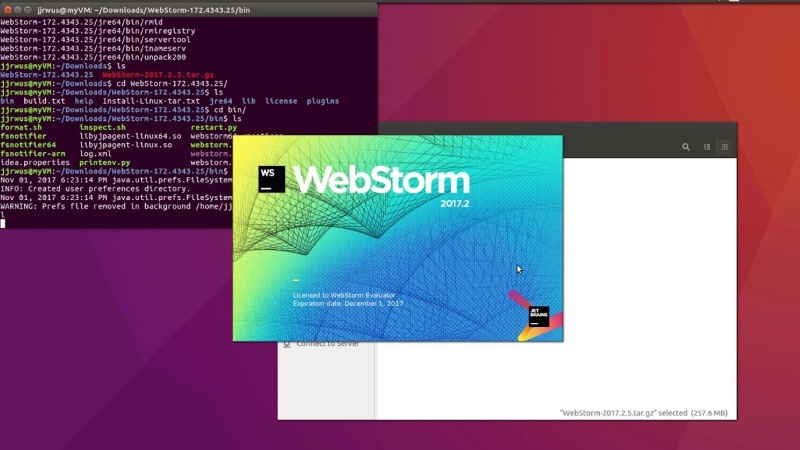Click 'Install-Linux-tar.txt' in the terminal listing
This screenshot has width=800, height=450.
151,101
